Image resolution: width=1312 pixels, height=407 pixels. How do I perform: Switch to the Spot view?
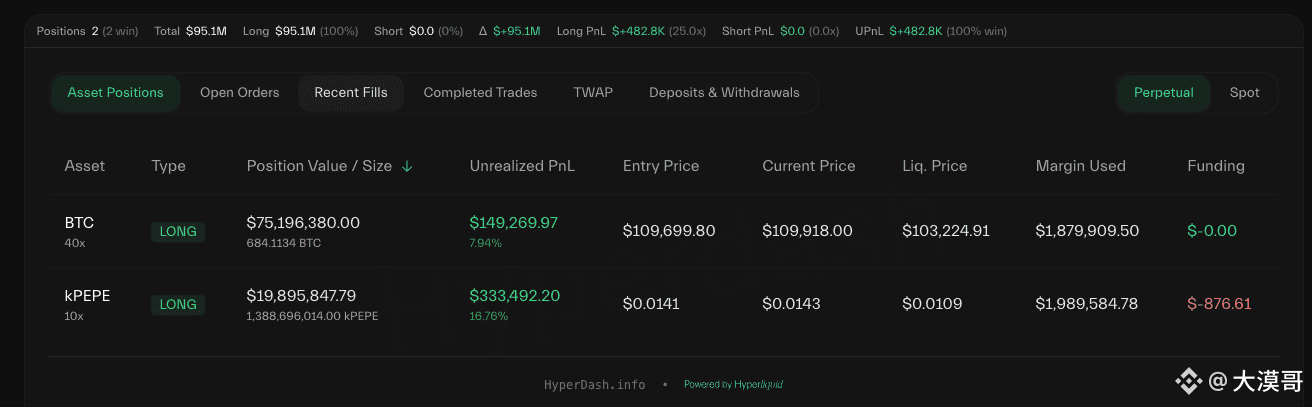[1244, 92]
